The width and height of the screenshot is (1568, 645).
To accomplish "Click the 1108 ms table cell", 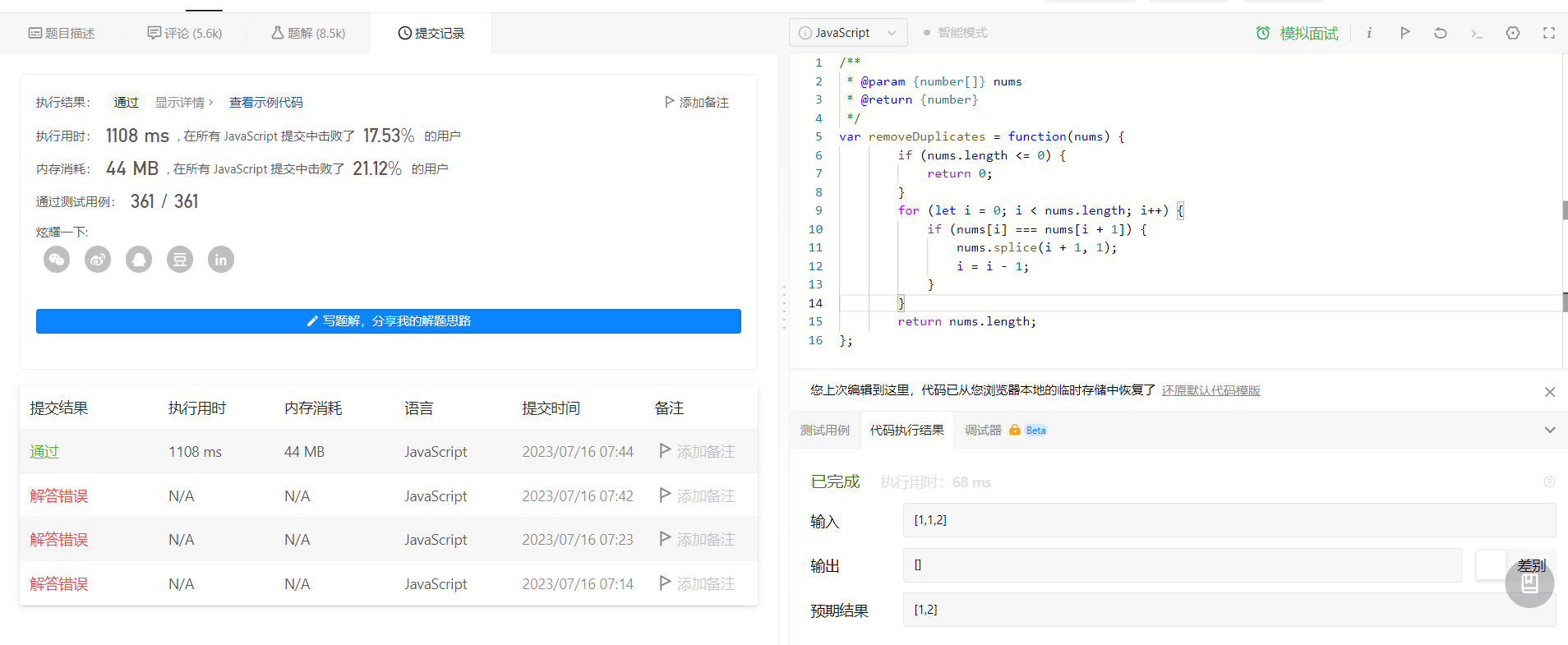I will pyautogui.click(x=195, y=452).
